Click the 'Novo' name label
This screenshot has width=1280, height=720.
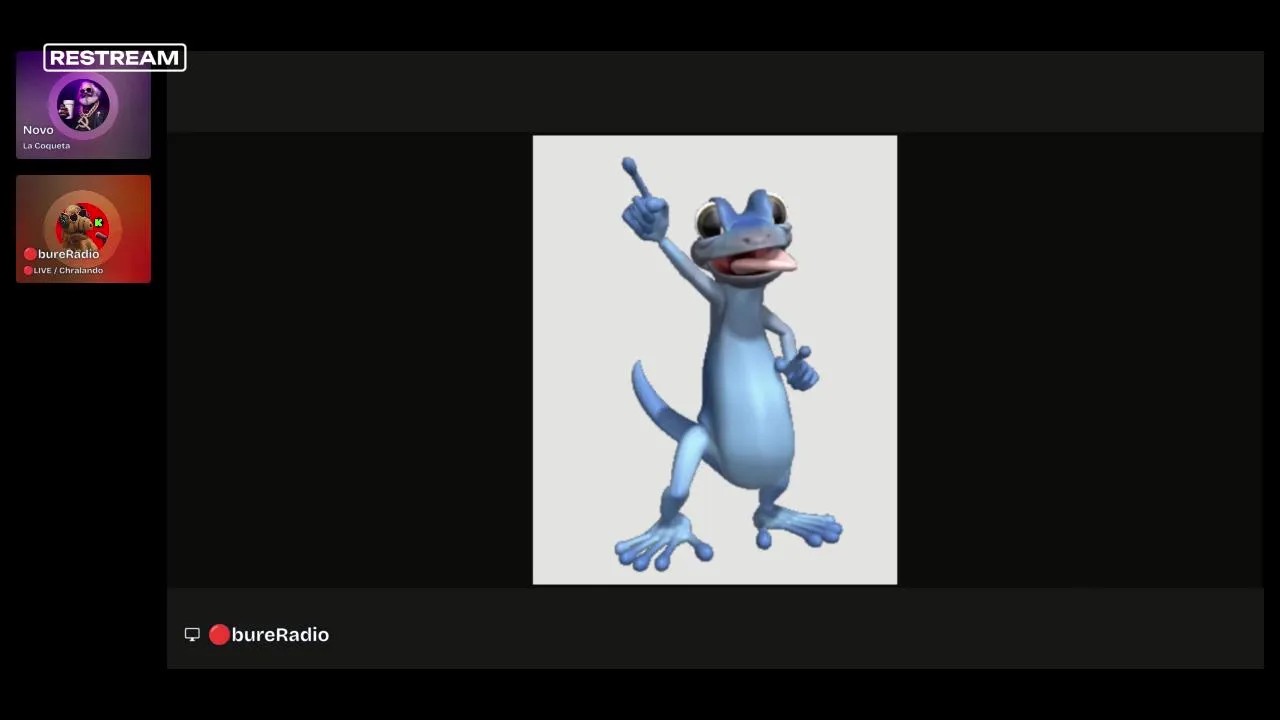(38, 130)
